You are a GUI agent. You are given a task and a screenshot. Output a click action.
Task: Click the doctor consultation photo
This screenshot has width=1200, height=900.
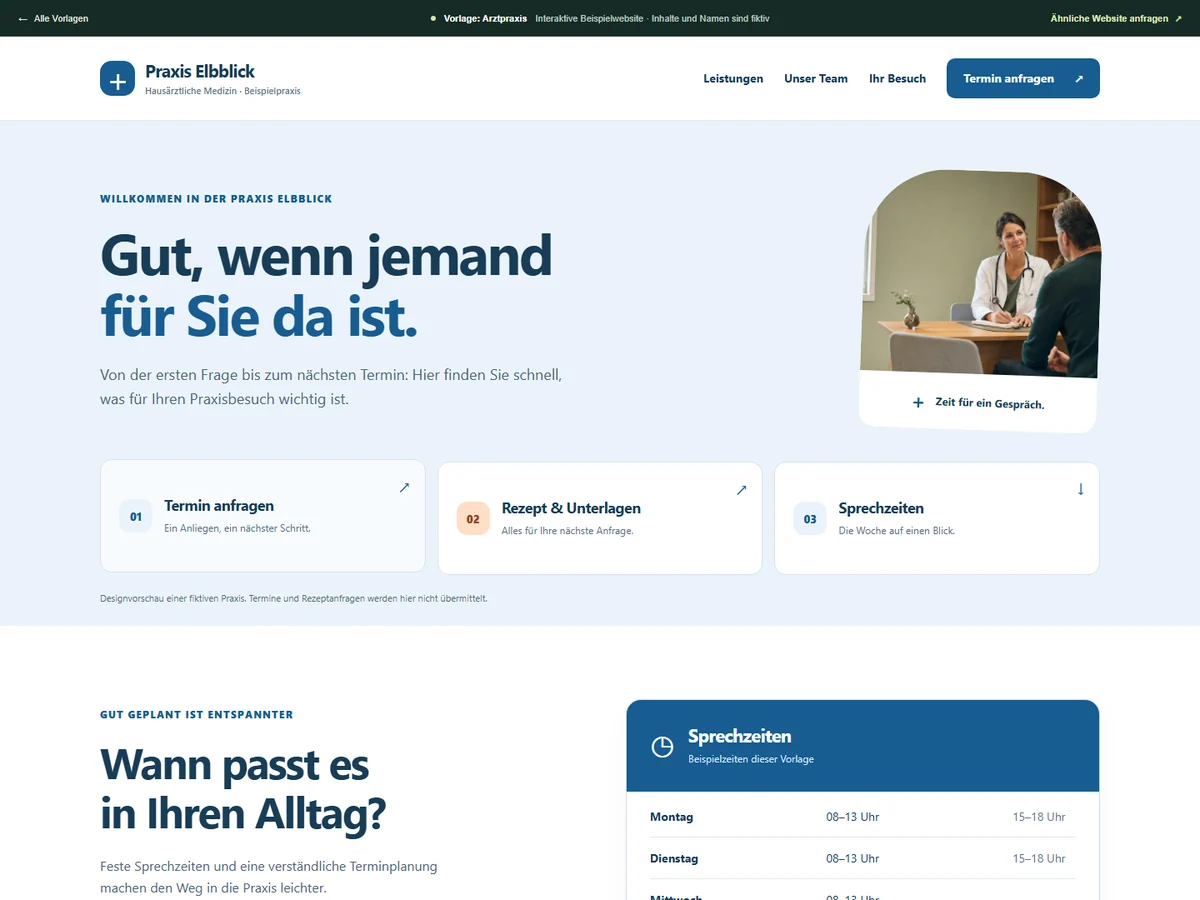tap(980, 273)
